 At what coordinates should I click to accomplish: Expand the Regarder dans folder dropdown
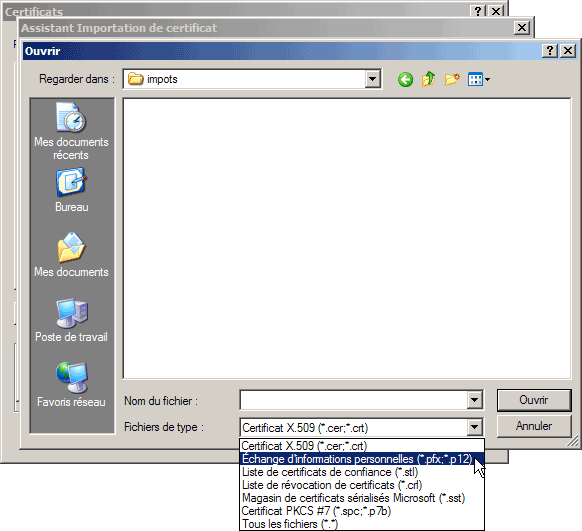tap(372, 79)
